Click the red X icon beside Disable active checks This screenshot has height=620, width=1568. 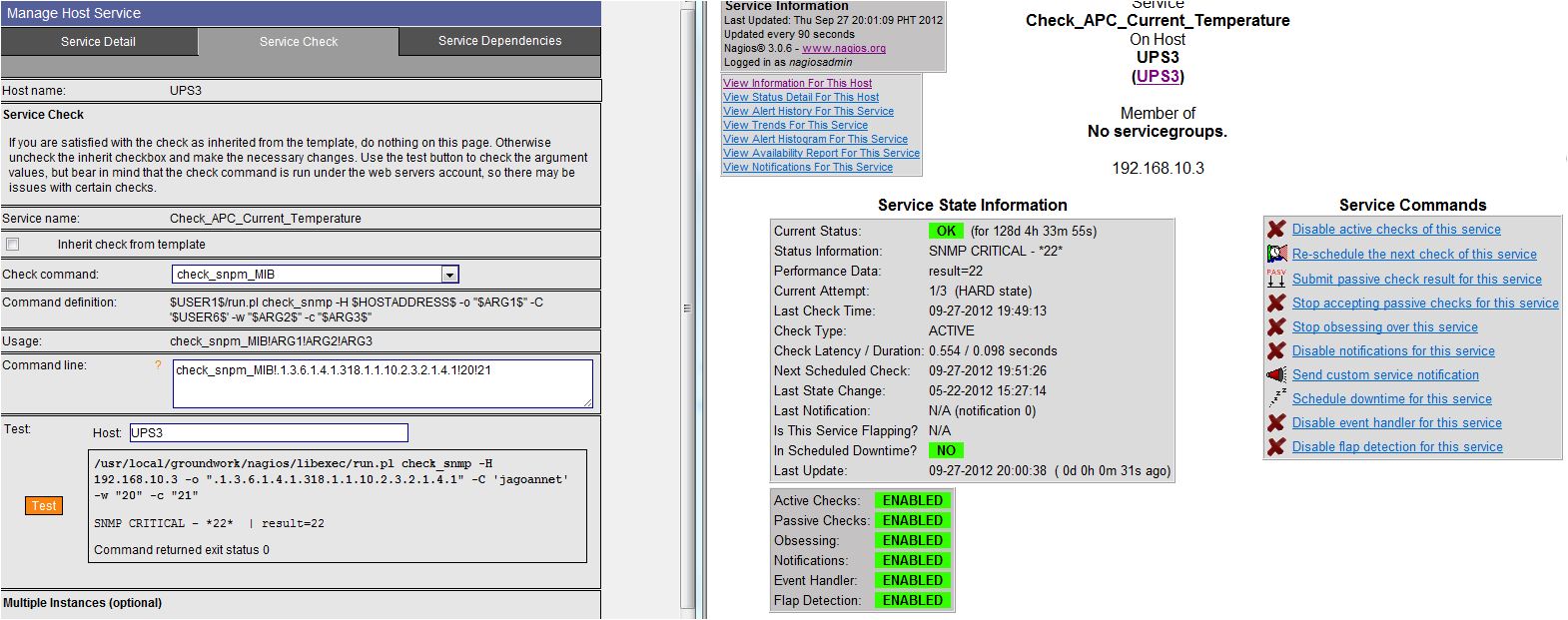(1276, 230)
